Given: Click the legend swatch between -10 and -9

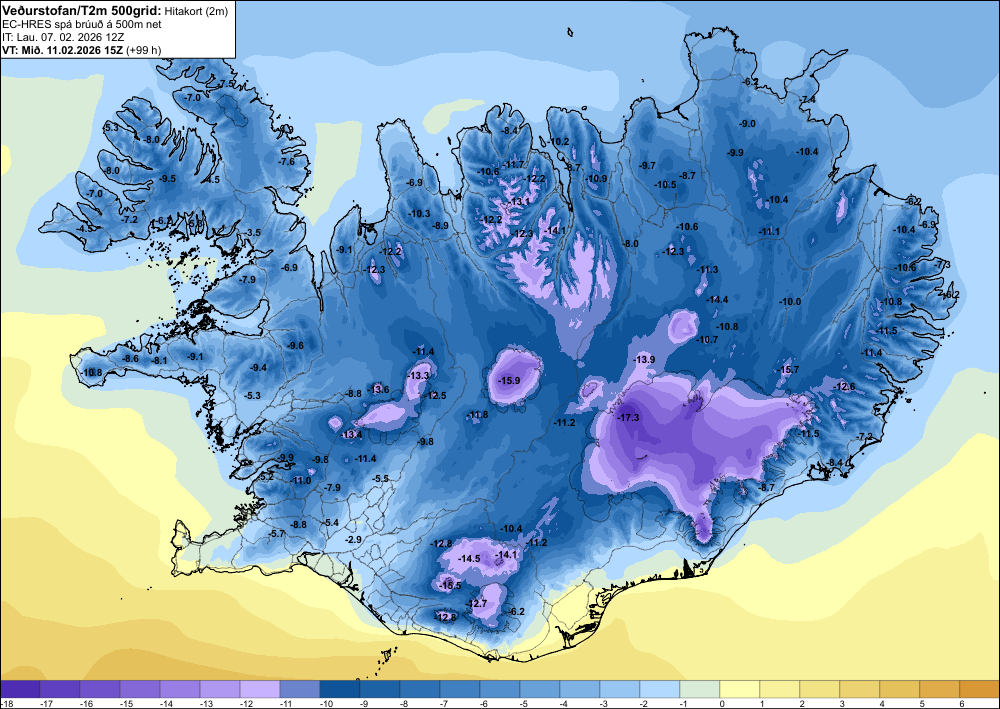Looking at the screenshot, I should coord(340,689).
